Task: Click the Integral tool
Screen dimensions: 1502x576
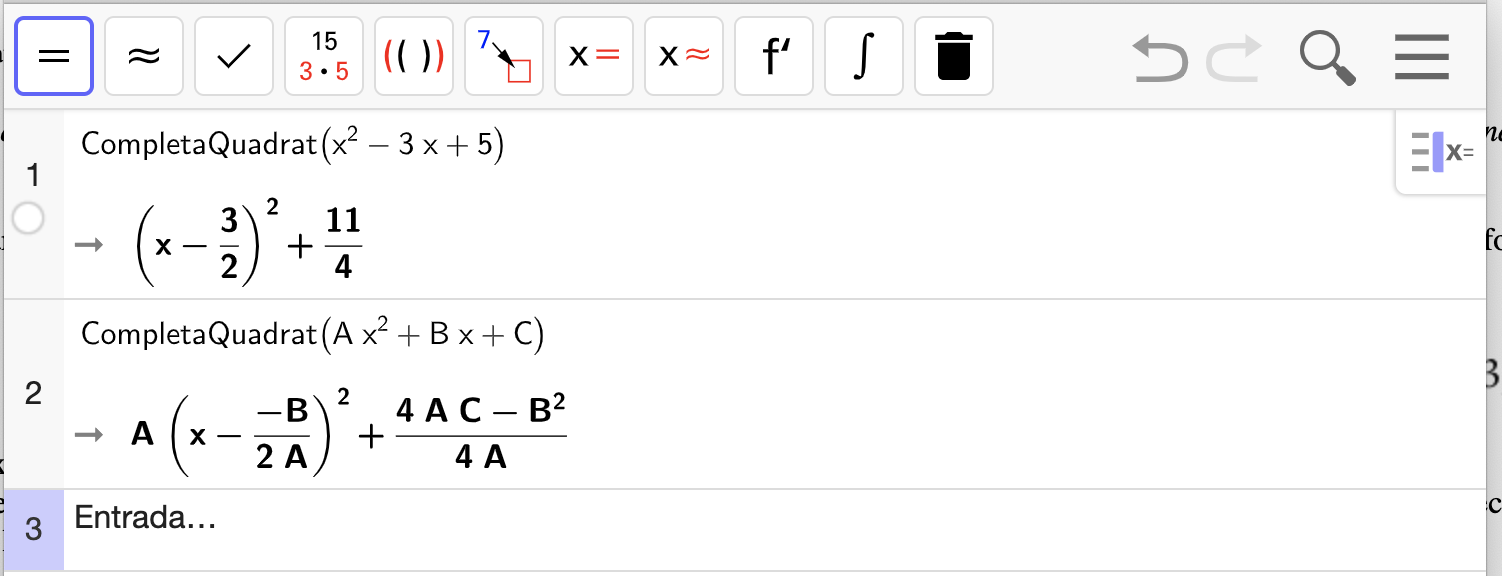Action: (x=864, y=56)
